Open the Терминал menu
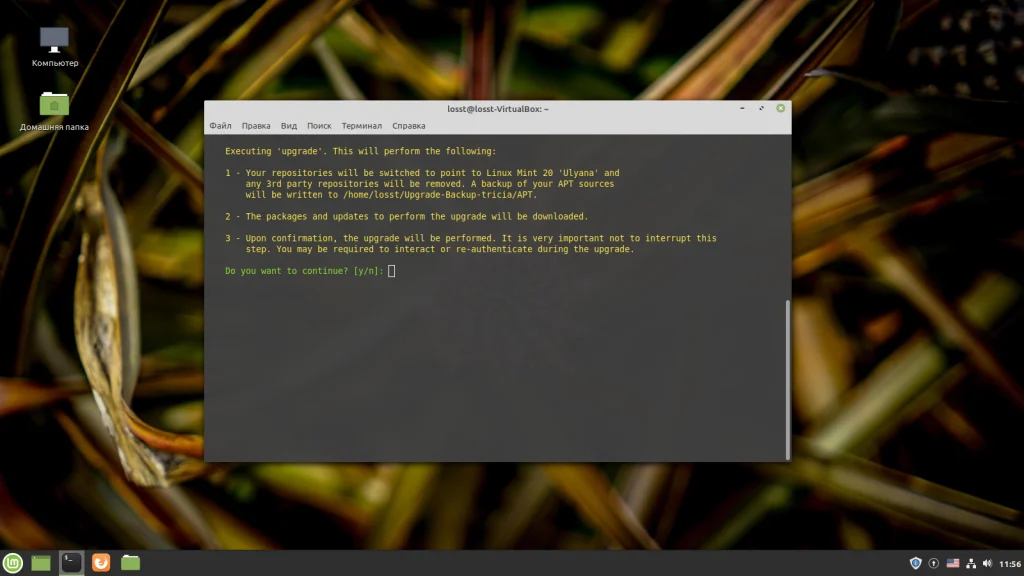Viewport: 1024px width, 576px height. pos(362,125)
